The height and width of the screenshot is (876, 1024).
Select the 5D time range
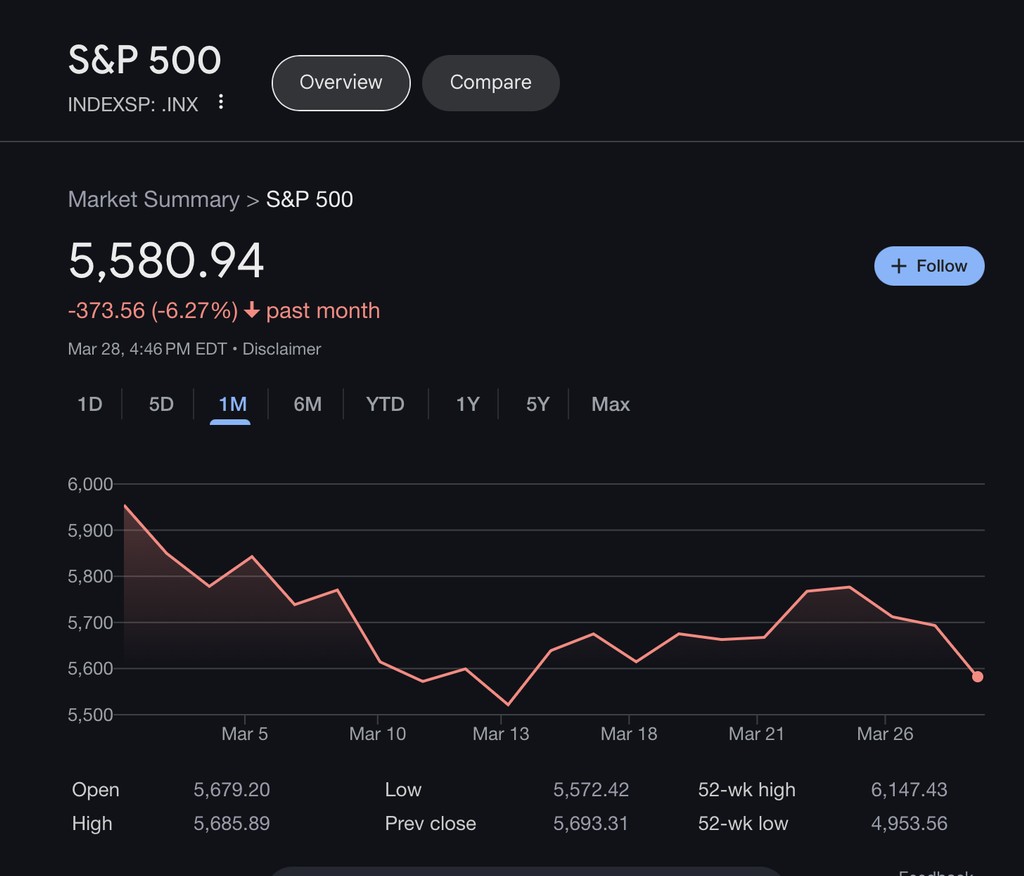click(161, 404)
